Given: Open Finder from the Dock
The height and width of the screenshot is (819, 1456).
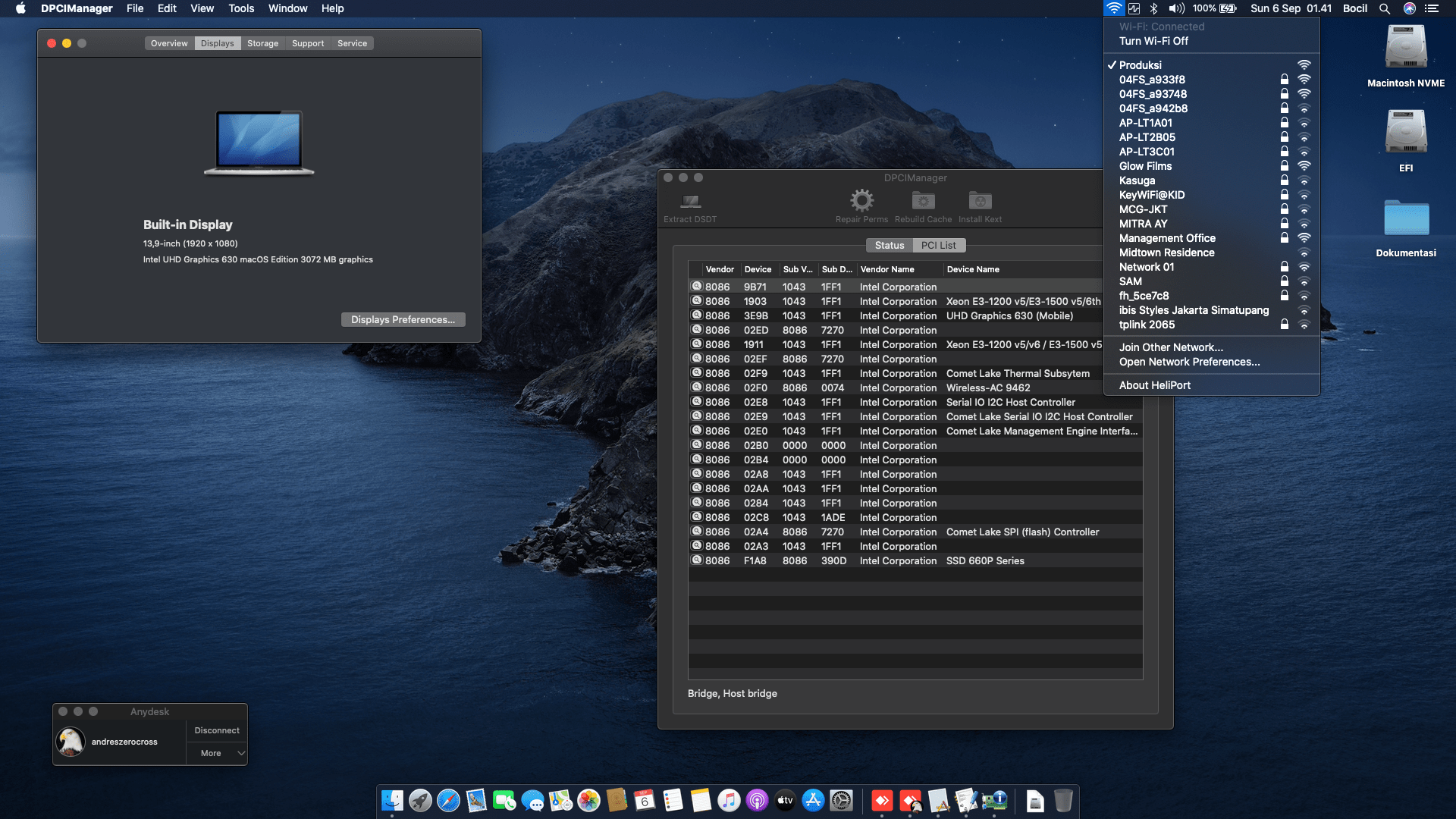Looking at the screenshot, I should 392,800.
